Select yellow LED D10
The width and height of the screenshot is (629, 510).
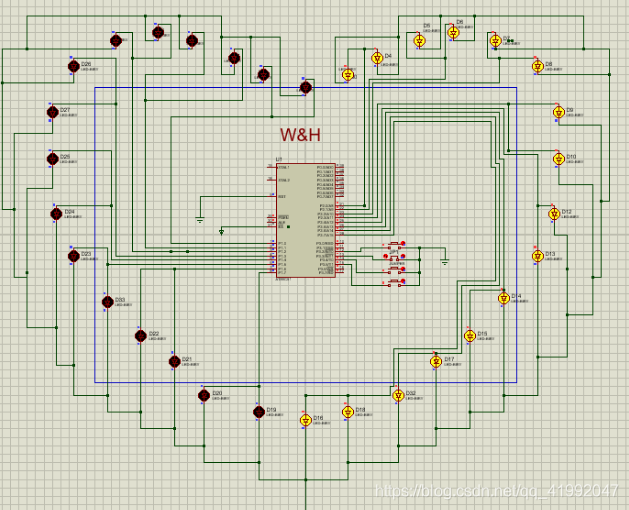click(x=559, y=159)
